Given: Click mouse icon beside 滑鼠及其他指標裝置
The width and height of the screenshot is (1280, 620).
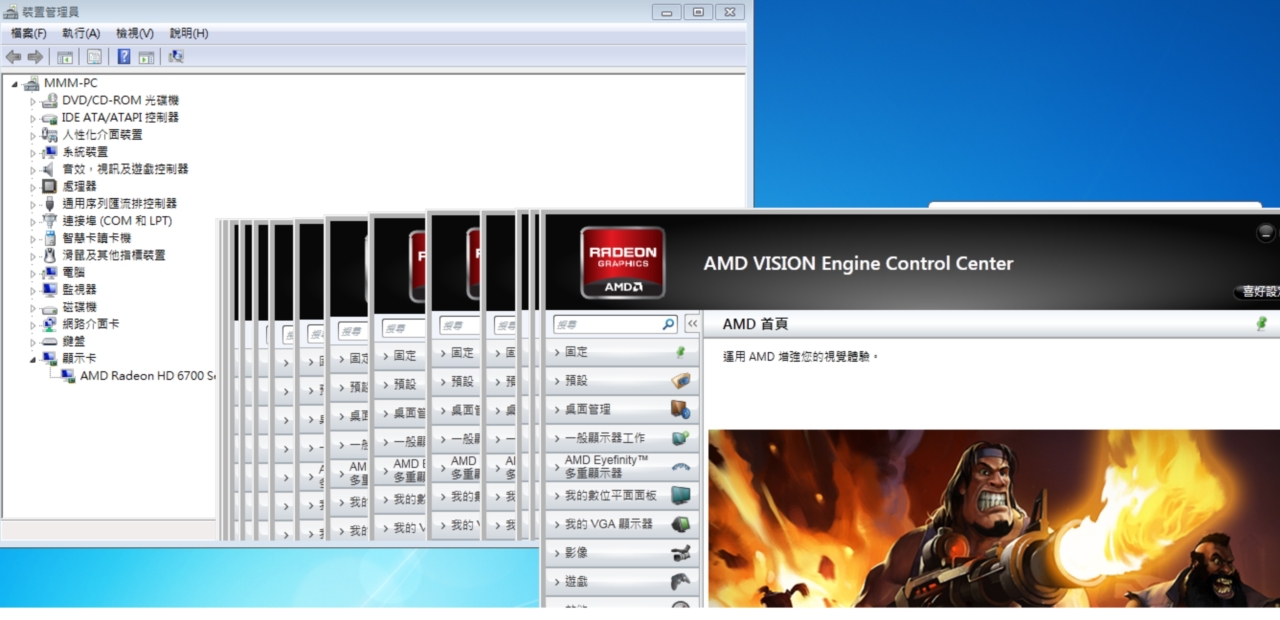Looking at the screenshot, I should 50,255.
